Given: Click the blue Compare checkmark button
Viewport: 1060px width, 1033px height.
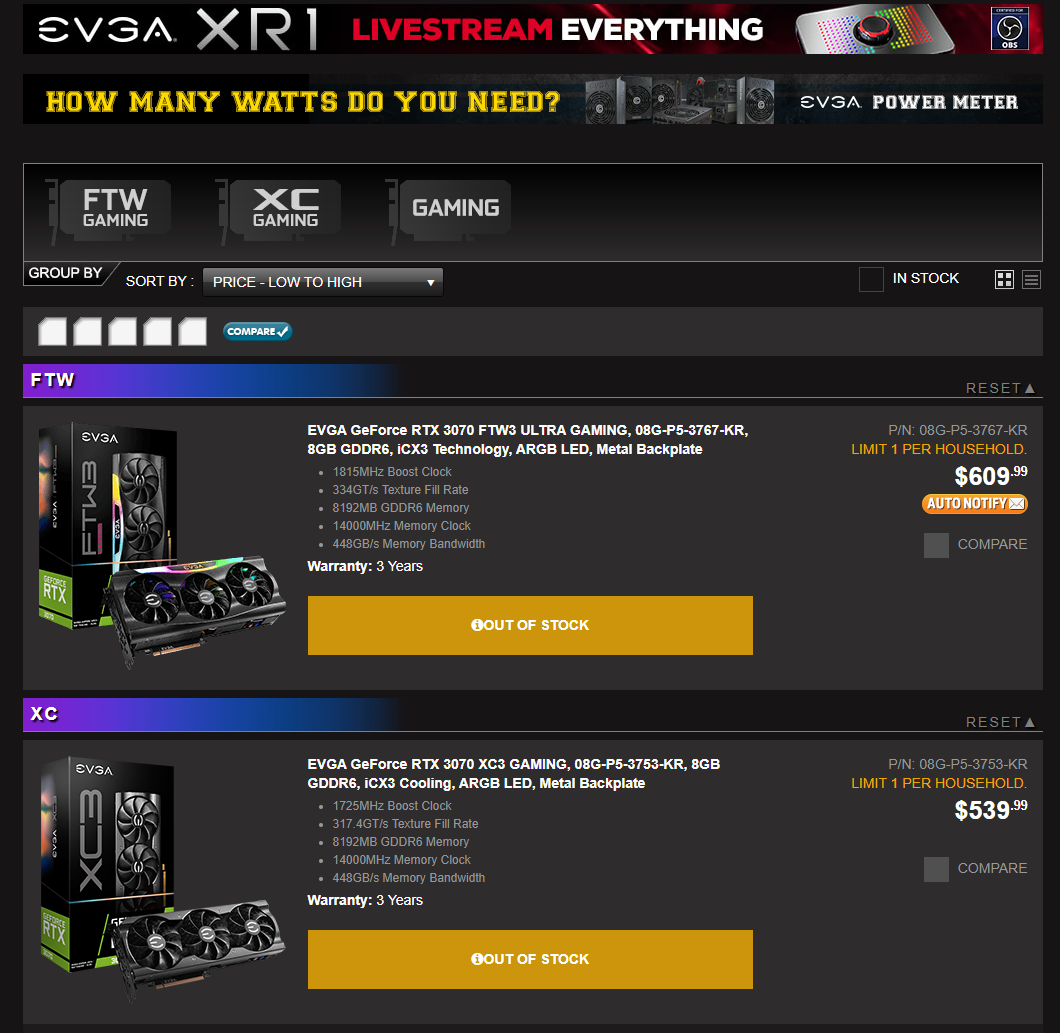Looking at the screenshot, I should (x=258, y=331).
